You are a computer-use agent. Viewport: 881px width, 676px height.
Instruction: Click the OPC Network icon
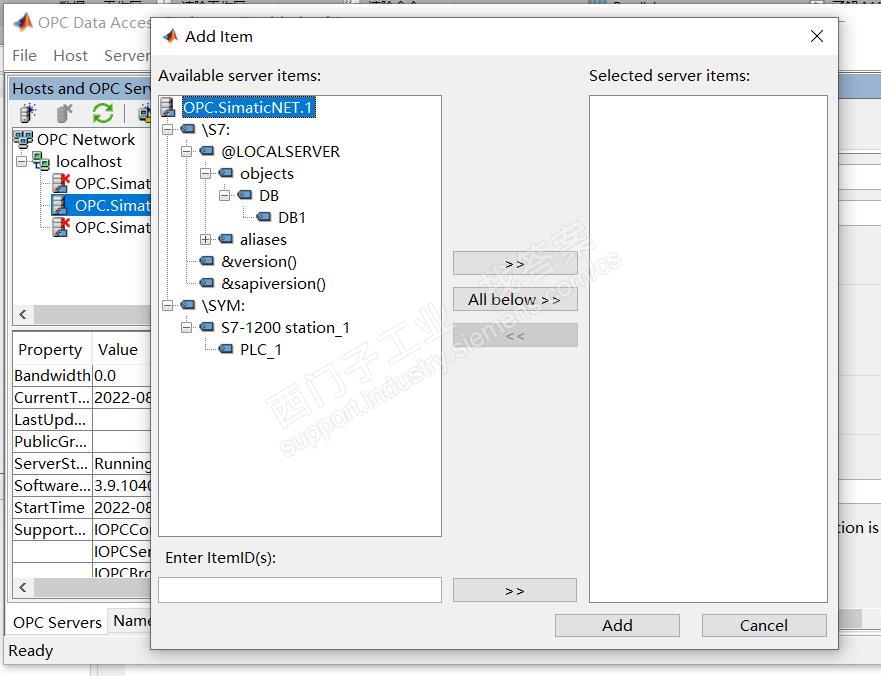point(24,139)
